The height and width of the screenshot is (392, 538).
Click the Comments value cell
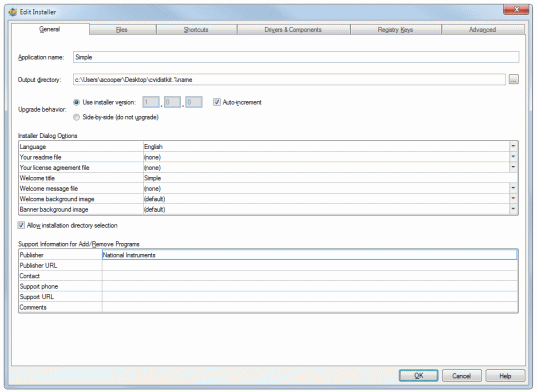tap(309, 307)
